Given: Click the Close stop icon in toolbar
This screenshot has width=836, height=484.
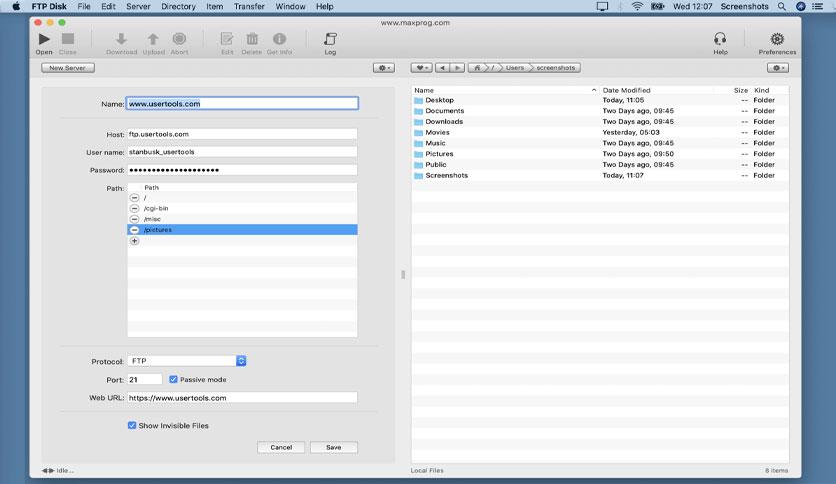Looking at the screenshot, I should pos(68,39).
